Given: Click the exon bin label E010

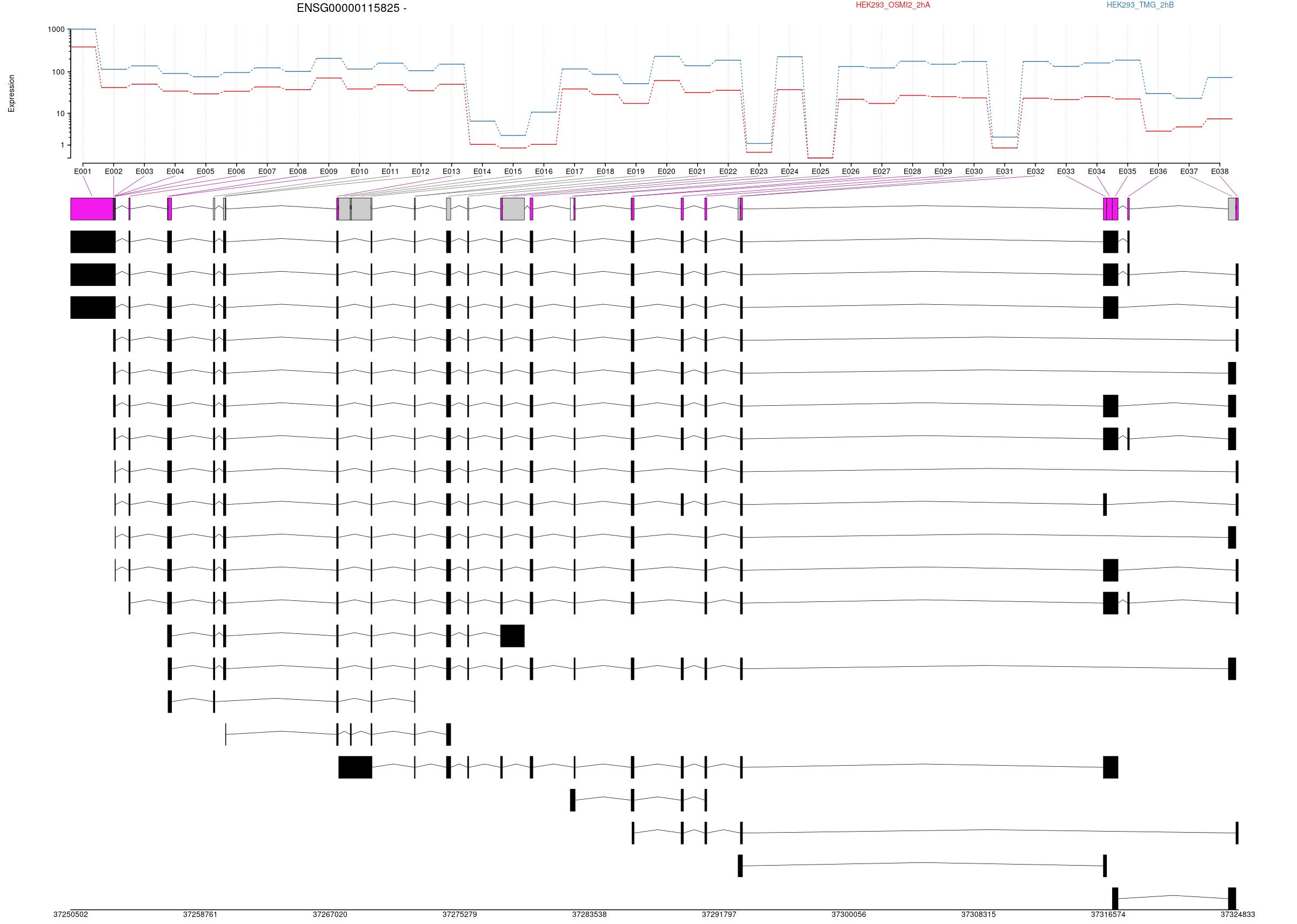Looking at the screenshot, I should click(x=359, y=171).
